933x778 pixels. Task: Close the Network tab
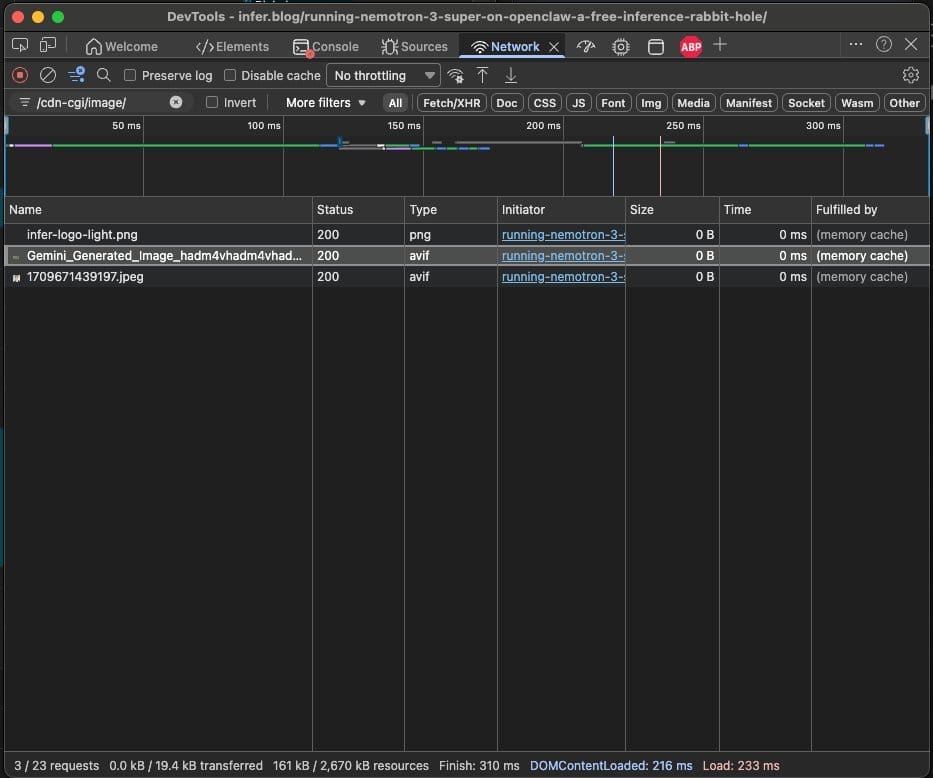point(554,46)
